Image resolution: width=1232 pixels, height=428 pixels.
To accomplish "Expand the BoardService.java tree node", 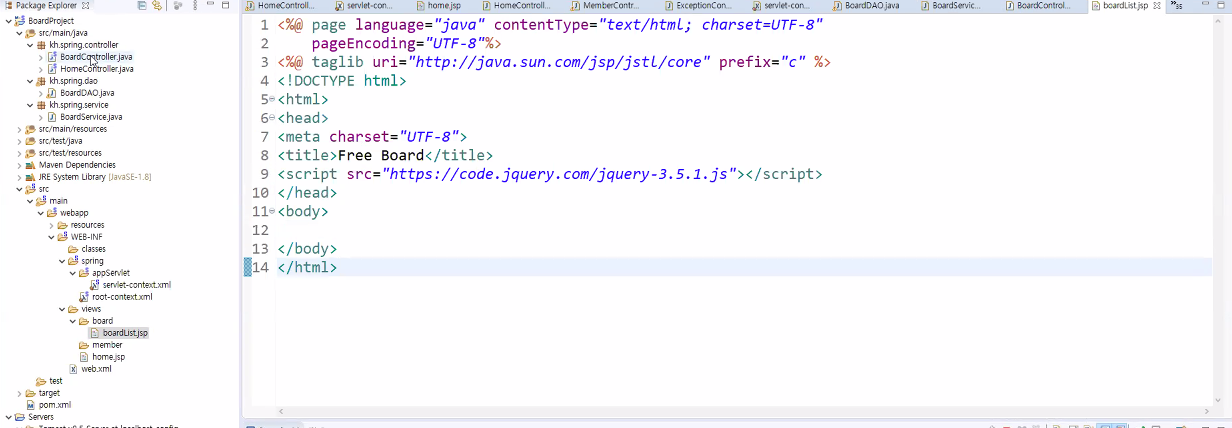I will tap(41, 117).
